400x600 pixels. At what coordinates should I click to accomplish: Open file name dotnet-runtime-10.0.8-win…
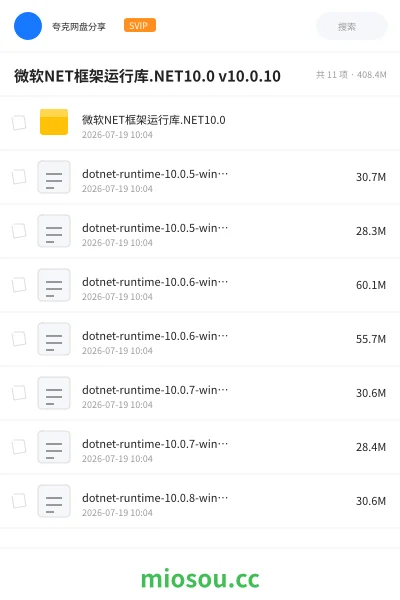155,498
